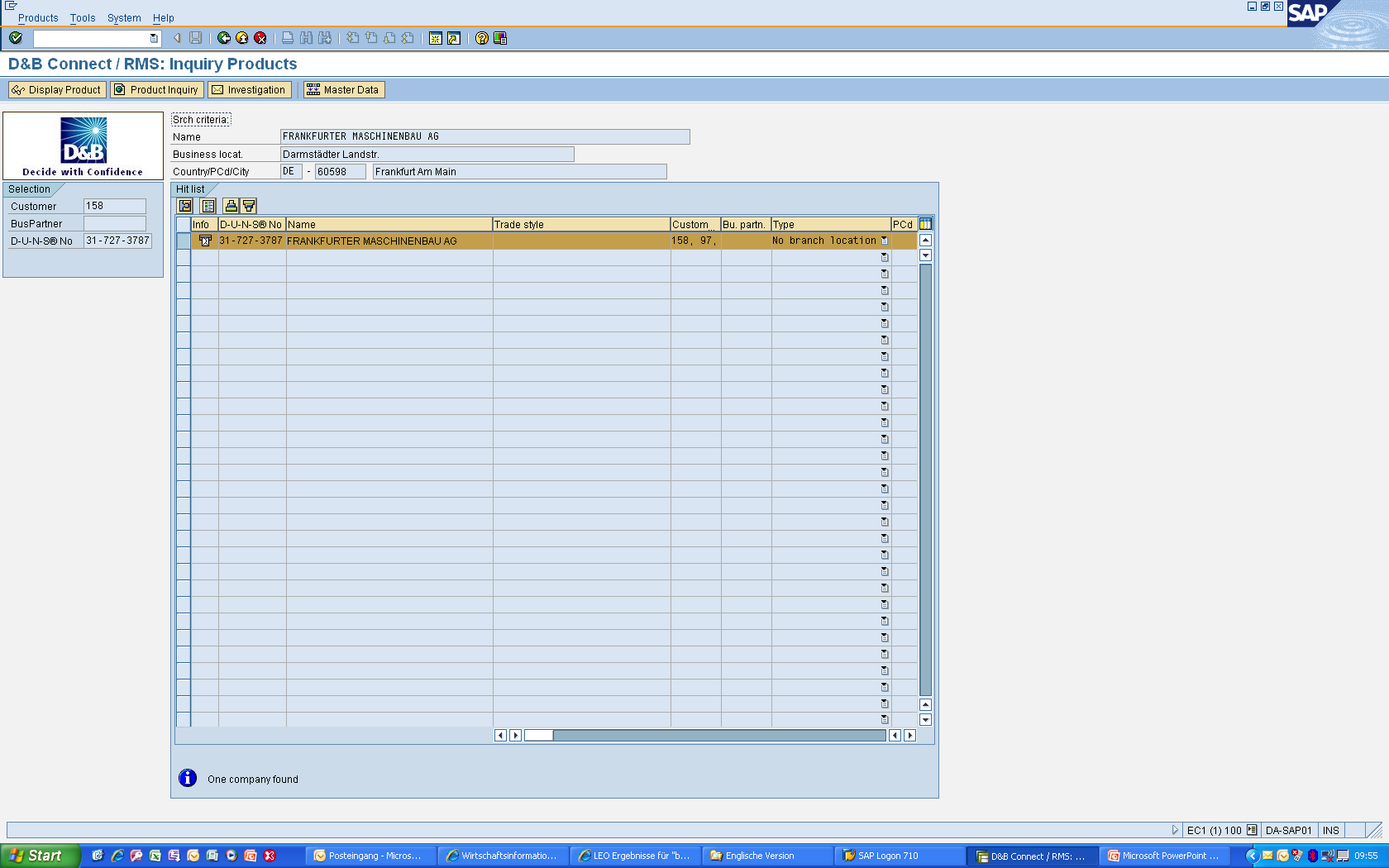The width and height of the screenshot is (1389, 868).
Task: Click the leftmost horizontal scroll left arrow
Action: click(500, 735)
